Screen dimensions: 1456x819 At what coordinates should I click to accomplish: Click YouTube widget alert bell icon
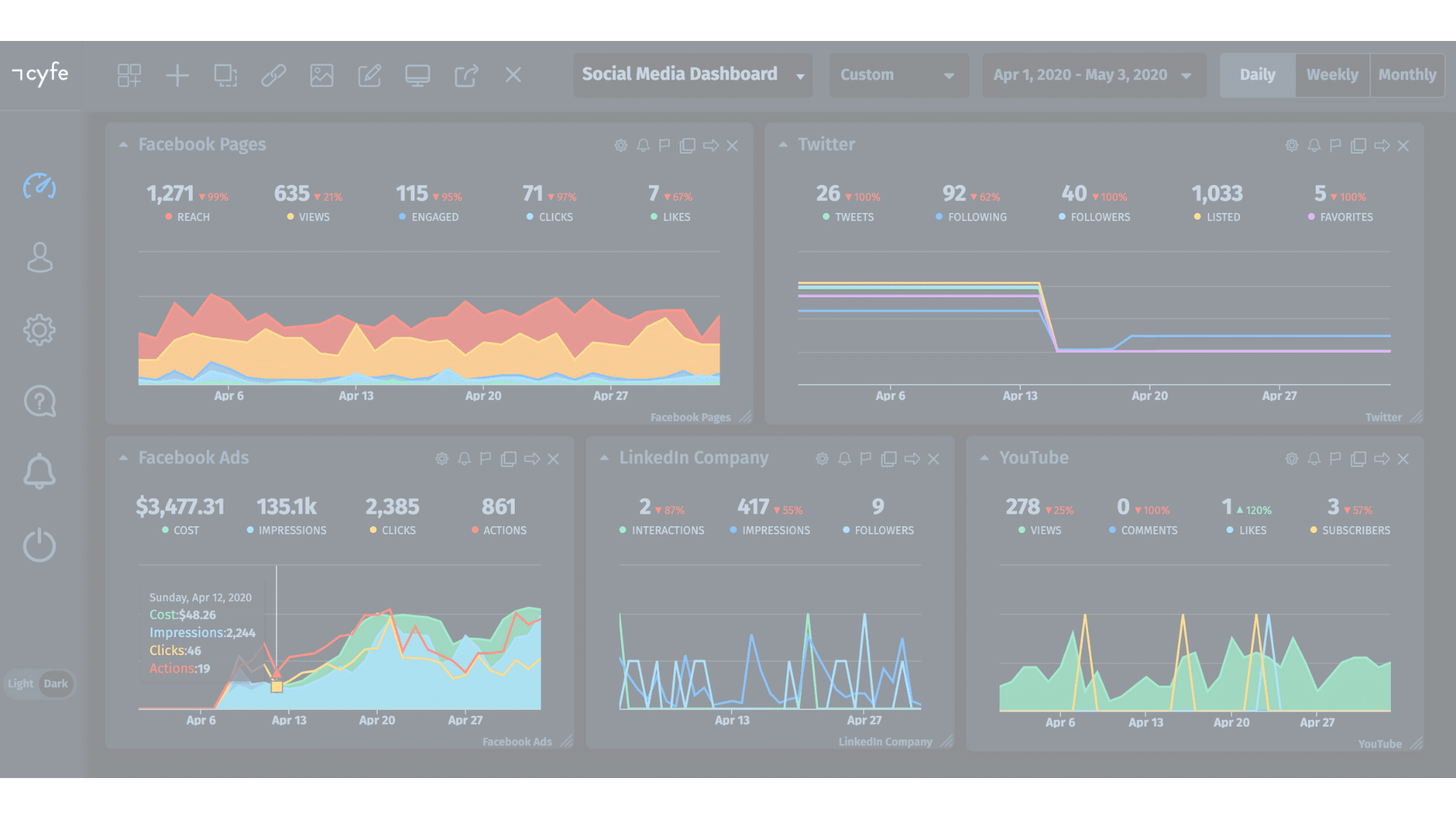coord(1314,459)
